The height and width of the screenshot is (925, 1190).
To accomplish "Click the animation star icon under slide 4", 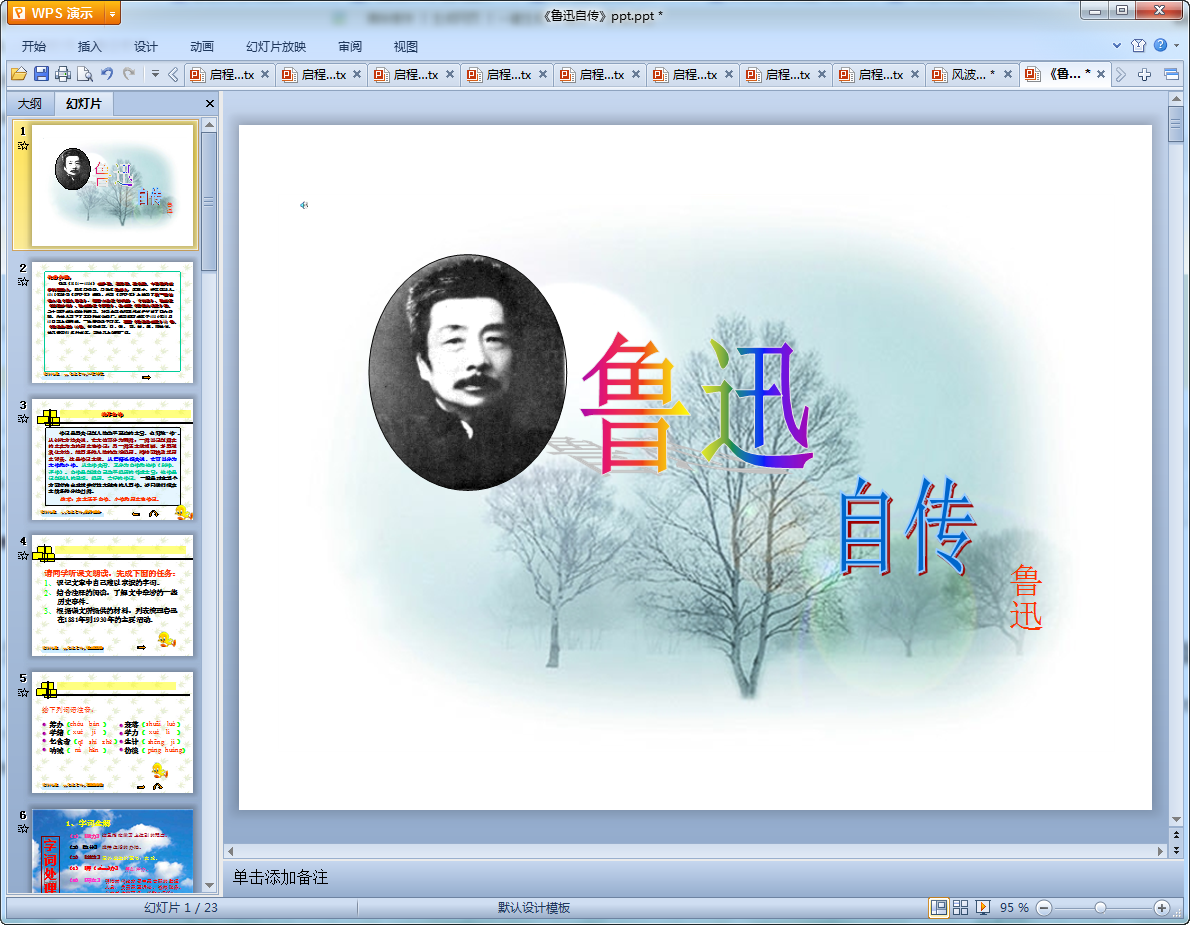I will pos(24,555).
